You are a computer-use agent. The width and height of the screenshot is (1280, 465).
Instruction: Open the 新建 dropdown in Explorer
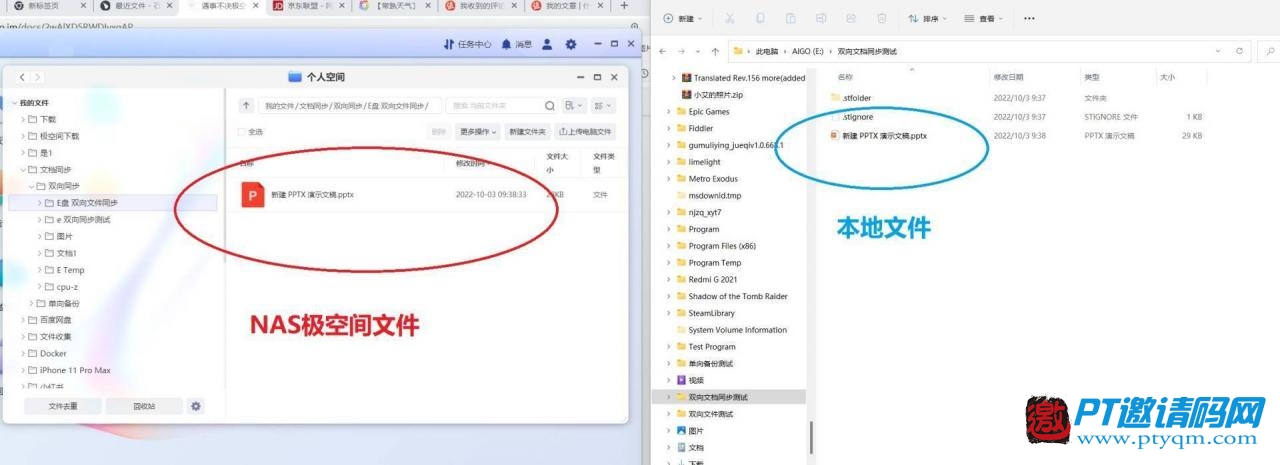684,18
